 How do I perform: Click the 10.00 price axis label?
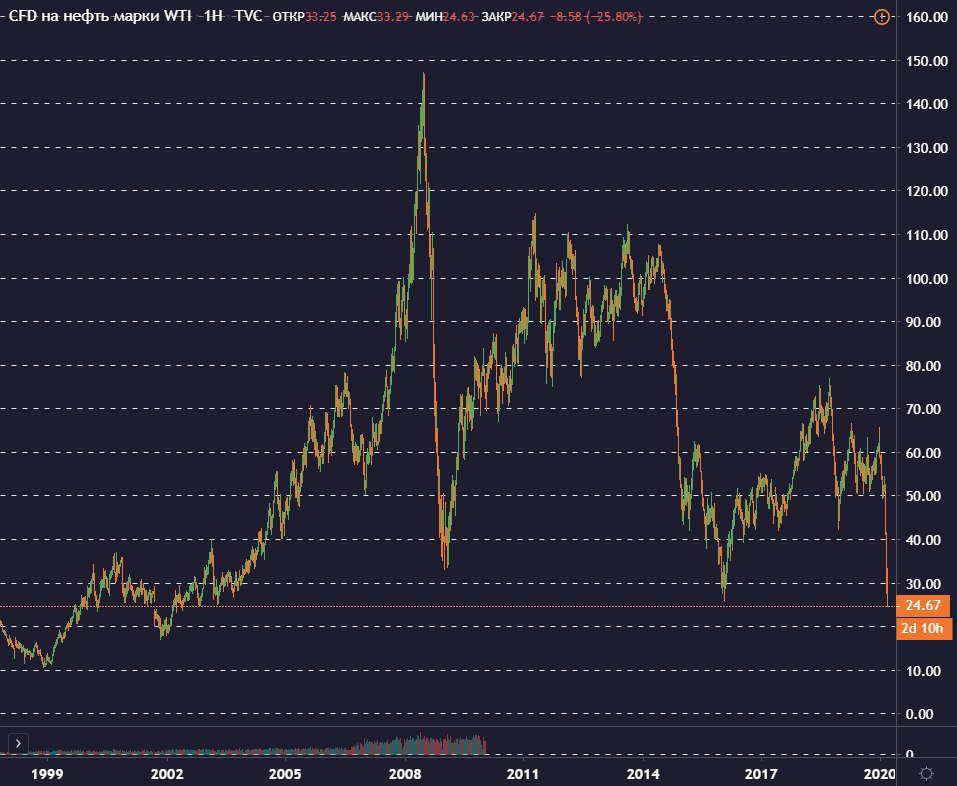coord(923,671)
